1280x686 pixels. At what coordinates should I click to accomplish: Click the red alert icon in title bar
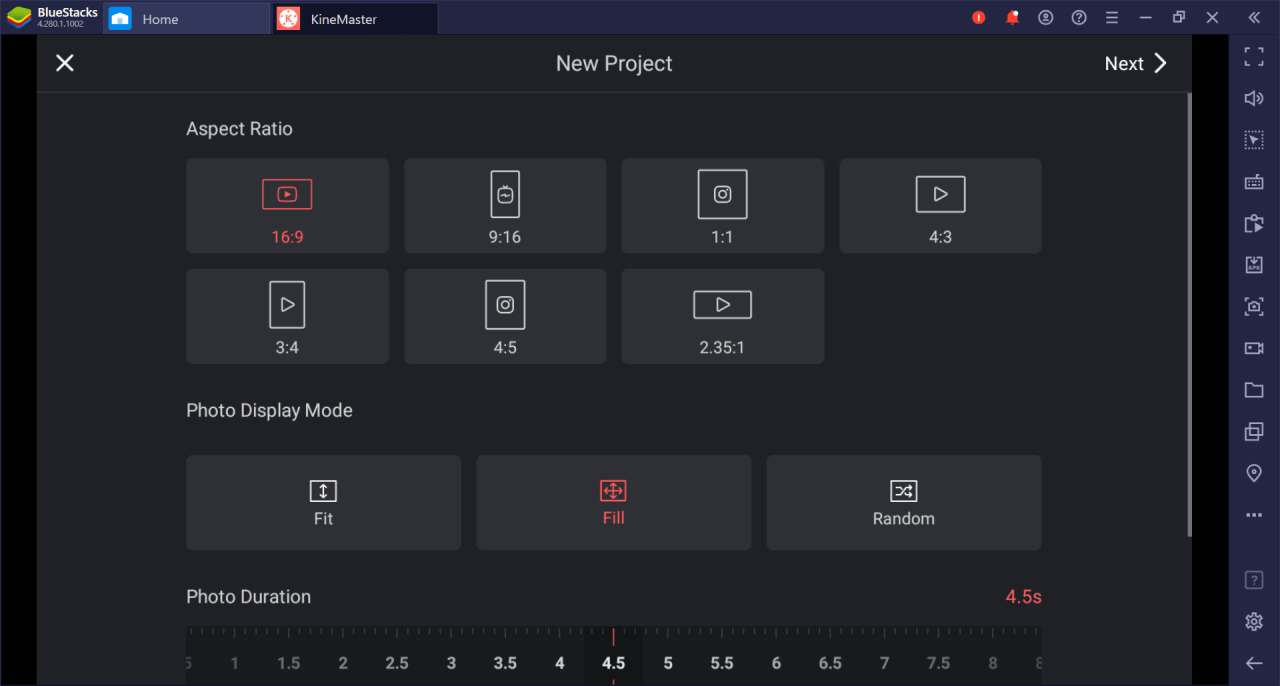pos(979,18)
